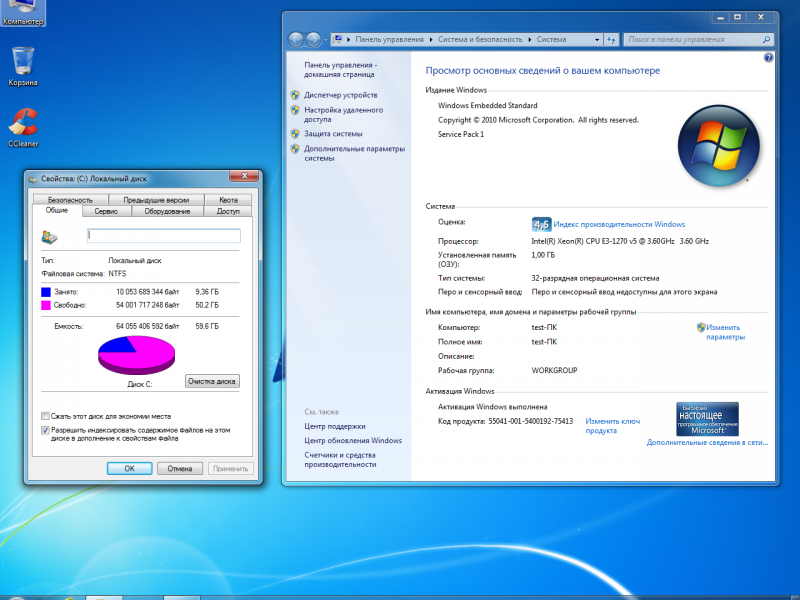
Task: Click the genuine Microsoft software badge
Action: (x=707, y=419)
